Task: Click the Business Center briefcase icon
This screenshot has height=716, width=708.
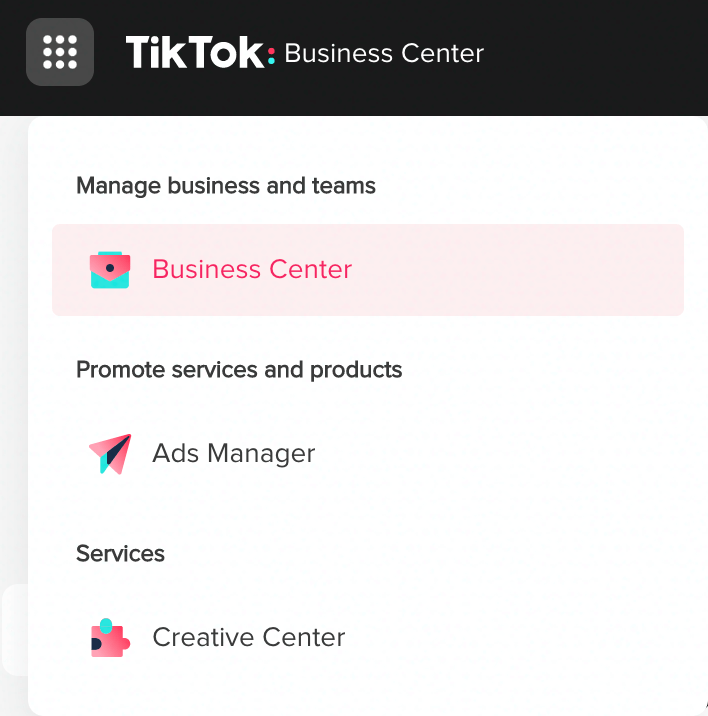Action: [x=110, y=270]
